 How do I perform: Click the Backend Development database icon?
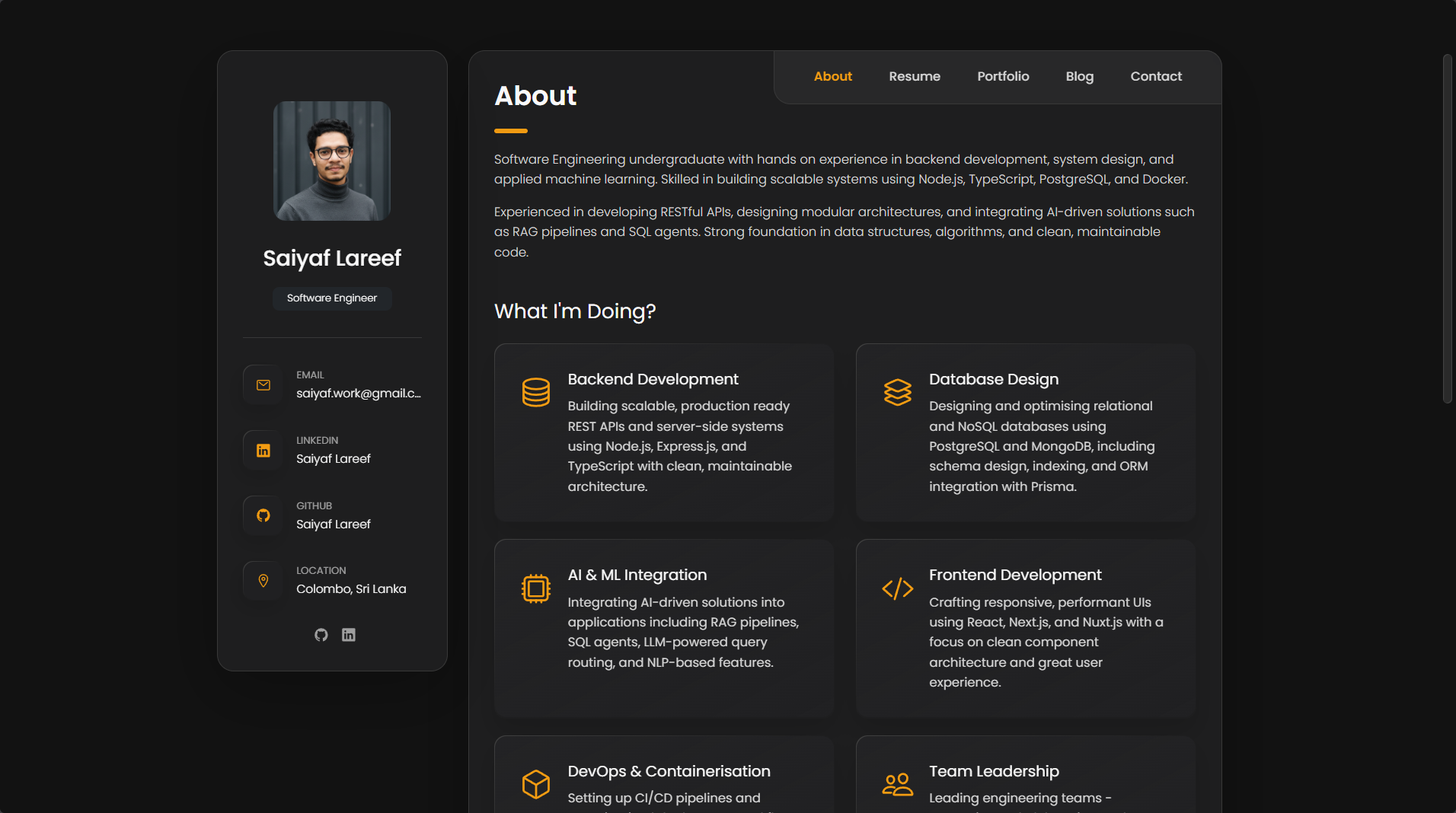pos(536,393)
